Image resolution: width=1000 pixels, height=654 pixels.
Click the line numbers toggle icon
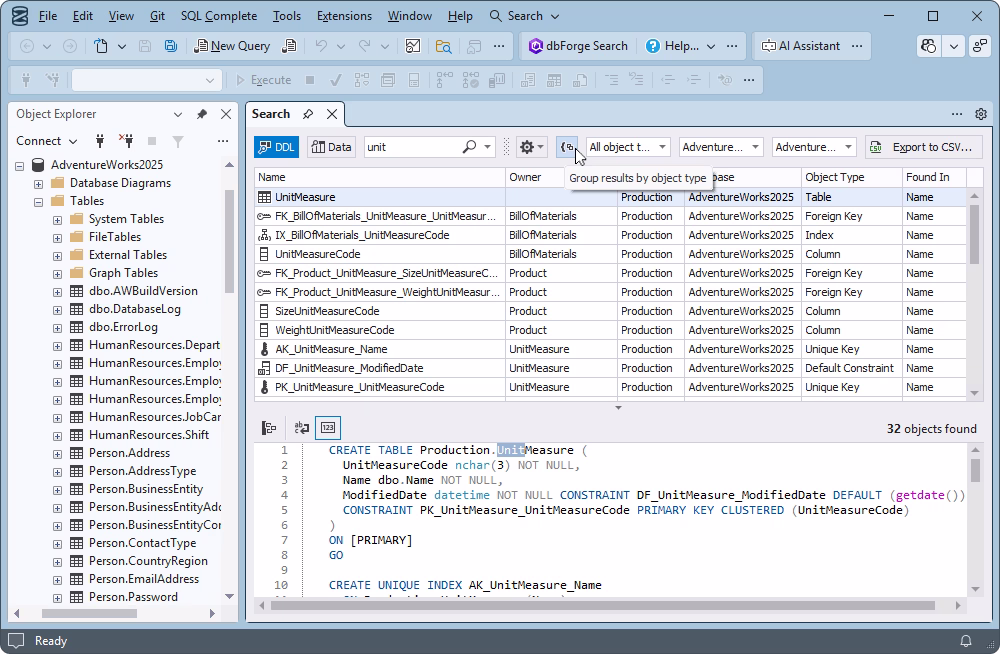click(327, 428)
